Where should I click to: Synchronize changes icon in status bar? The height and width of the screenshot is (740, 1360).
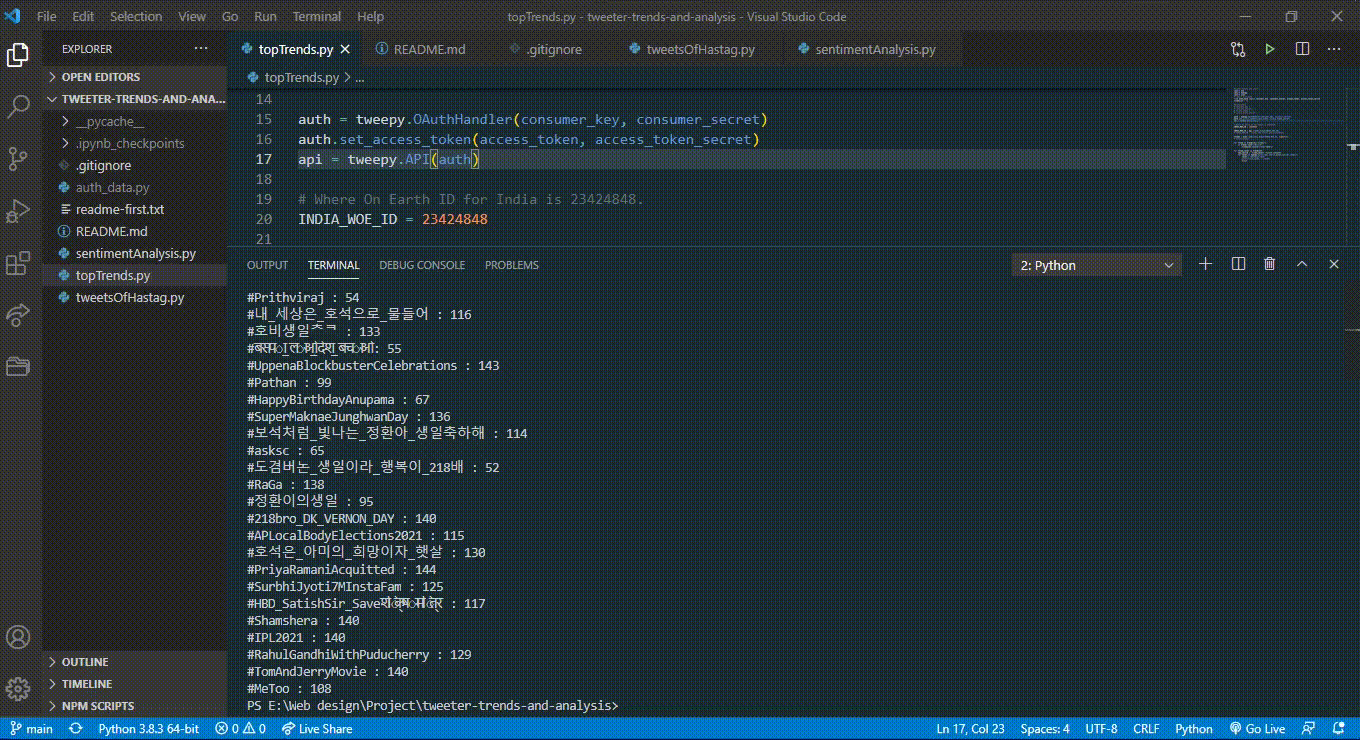click(x=75, y=729)
